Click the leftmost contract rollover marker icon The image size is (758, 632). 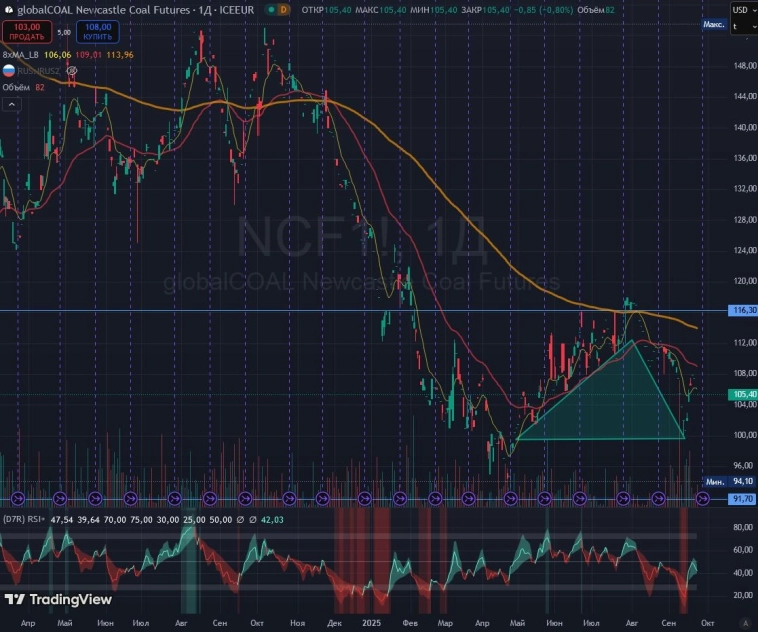[19, 497]
